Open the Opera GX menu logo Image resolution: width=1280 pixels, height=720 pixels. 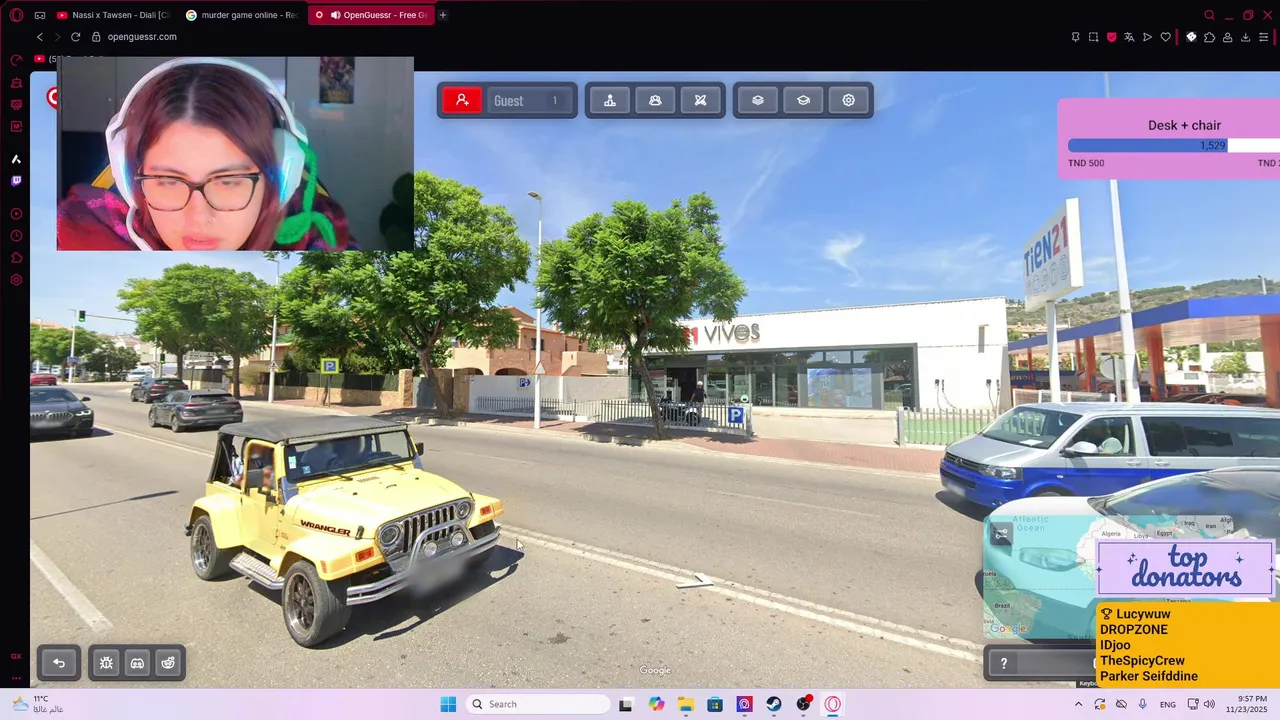coord(16,15)
